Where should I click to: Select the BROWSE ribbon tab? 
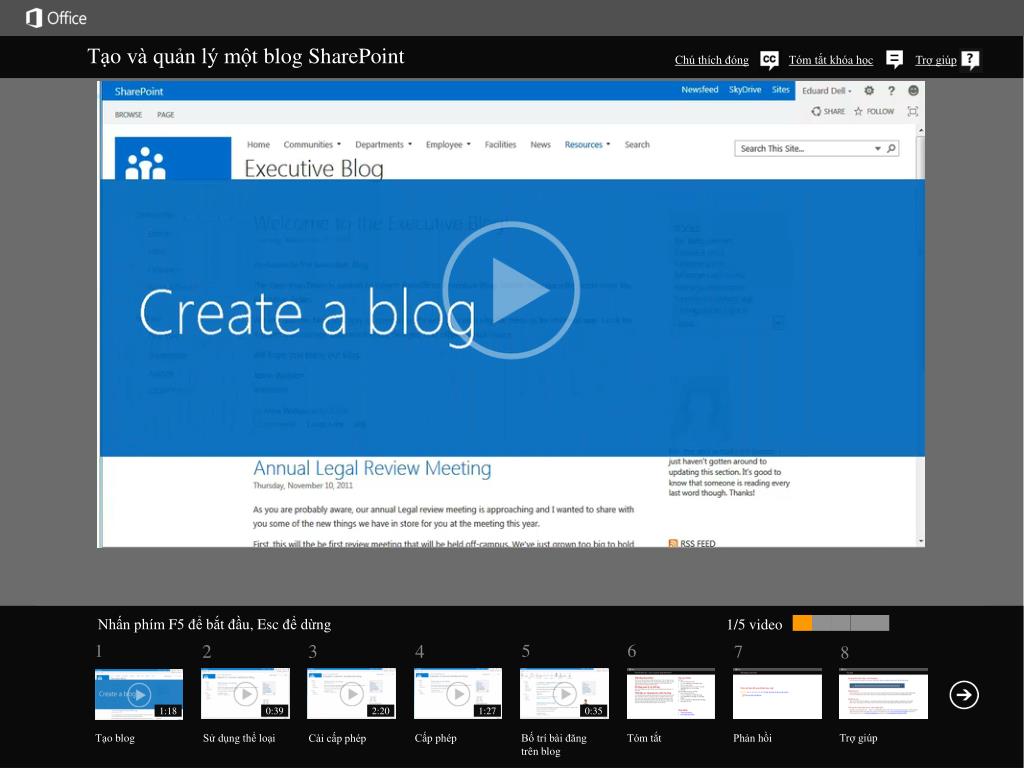pos(128,115)
